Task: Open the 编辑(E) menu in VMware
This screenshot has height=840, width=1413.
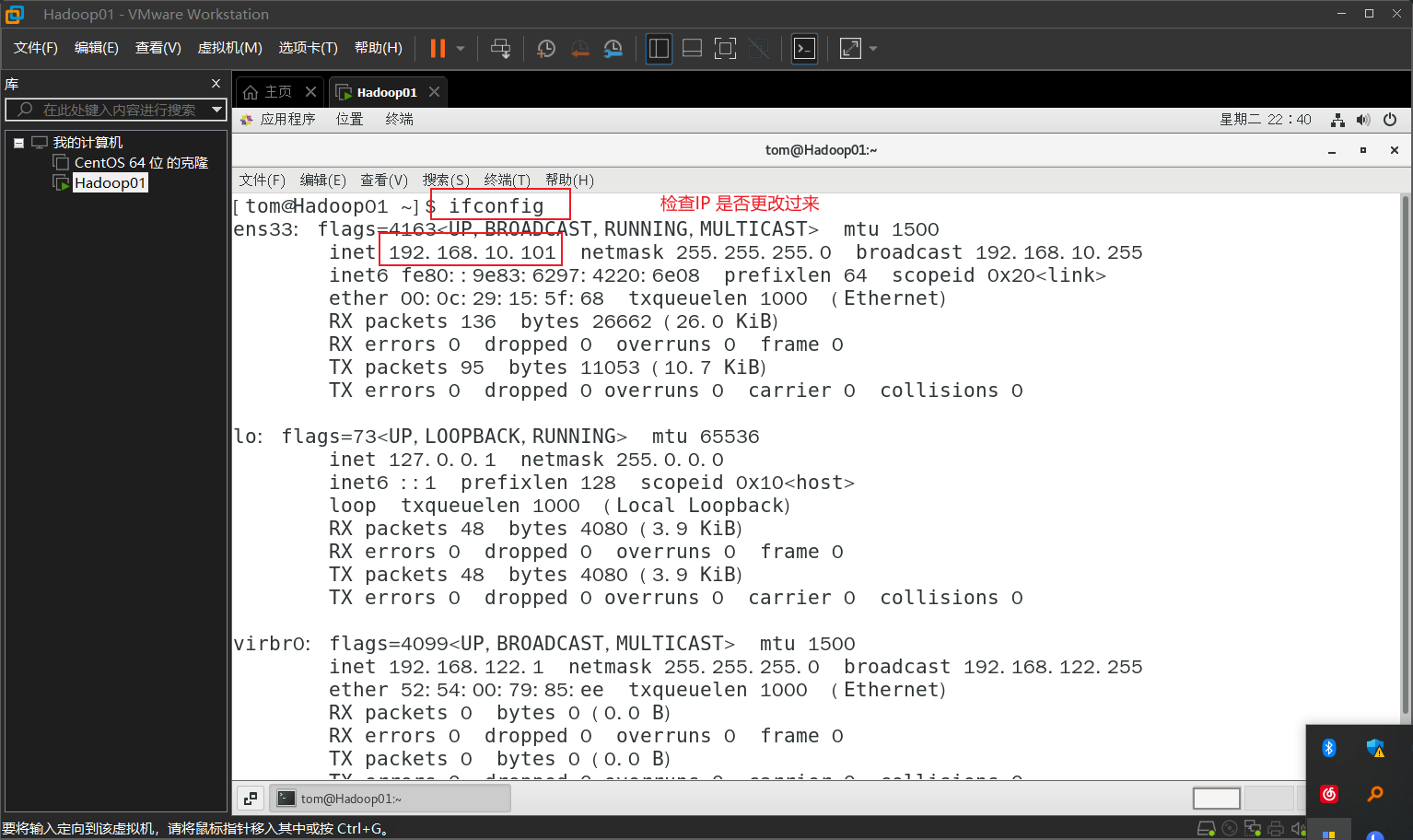Action: click(x=97, y=48)
